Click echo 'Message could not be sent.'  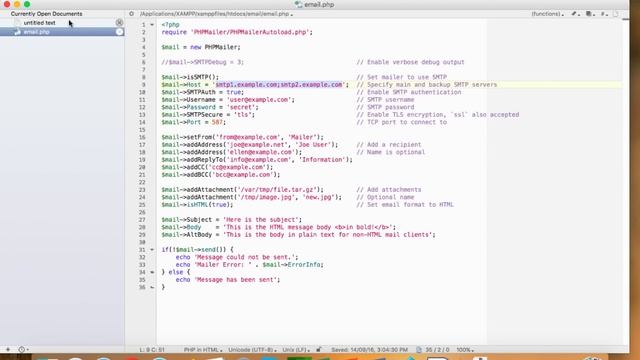pyautogui.click(x=237, y=258)
